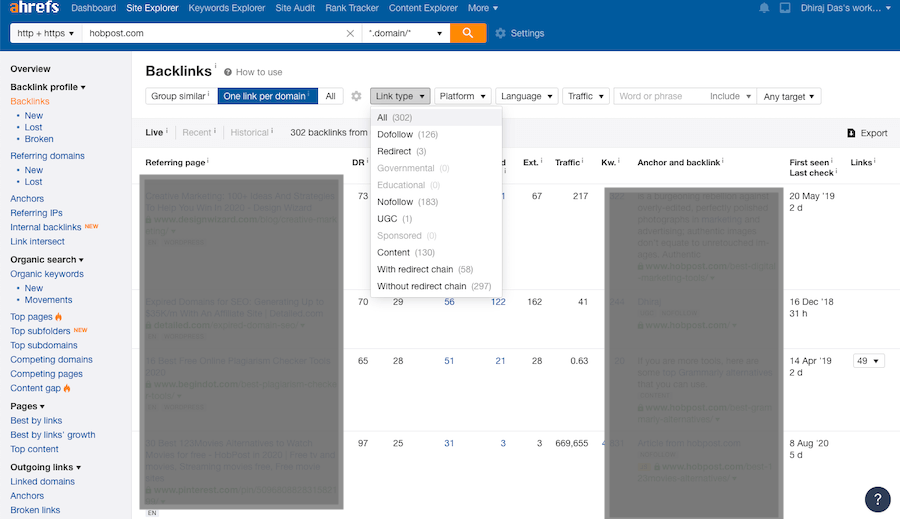The height and width of the screenshot is (519, 900).
Task: Sort by DR column header
Action: tap(358, 162)
